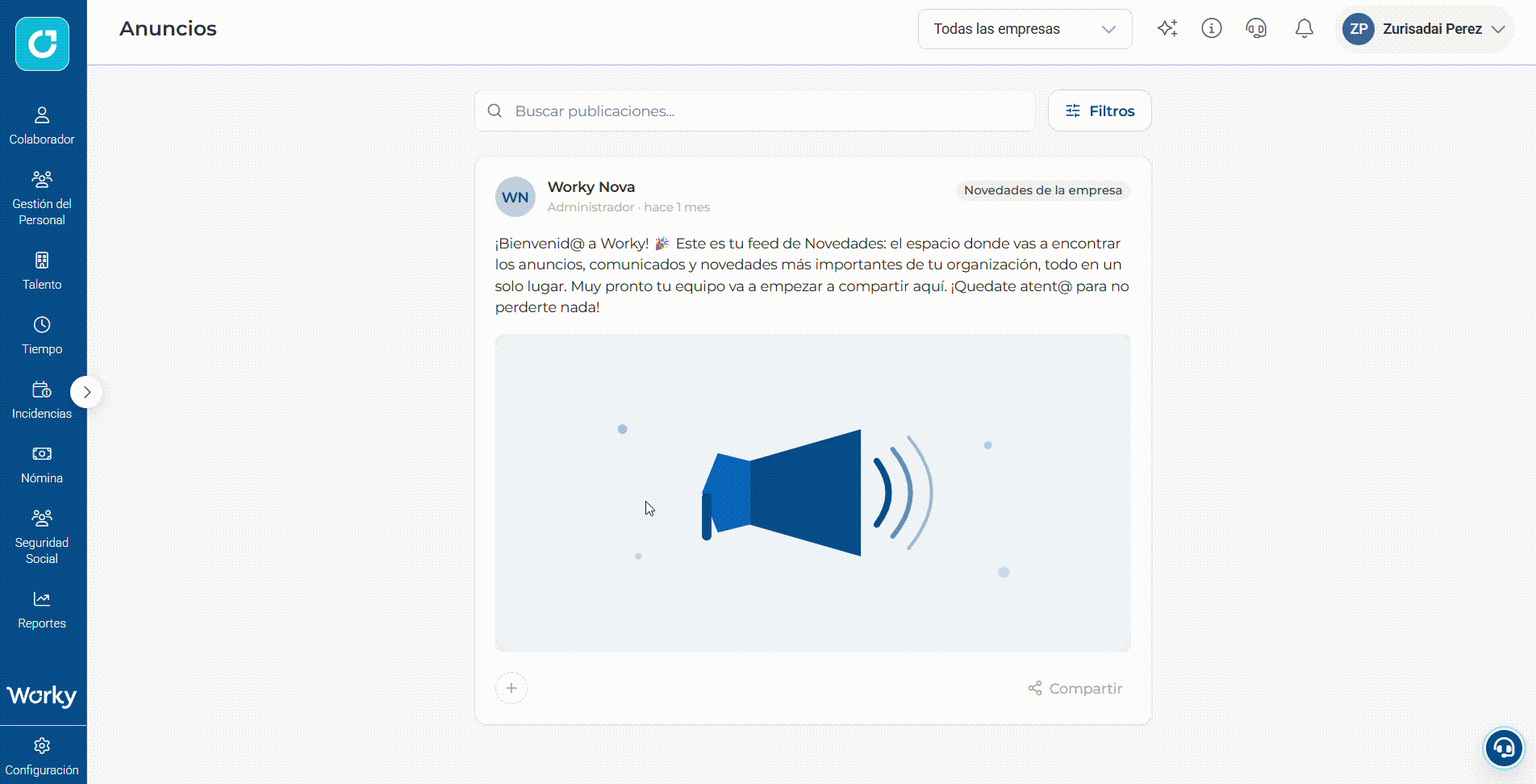Click the megaphone post image

point(813,493)
